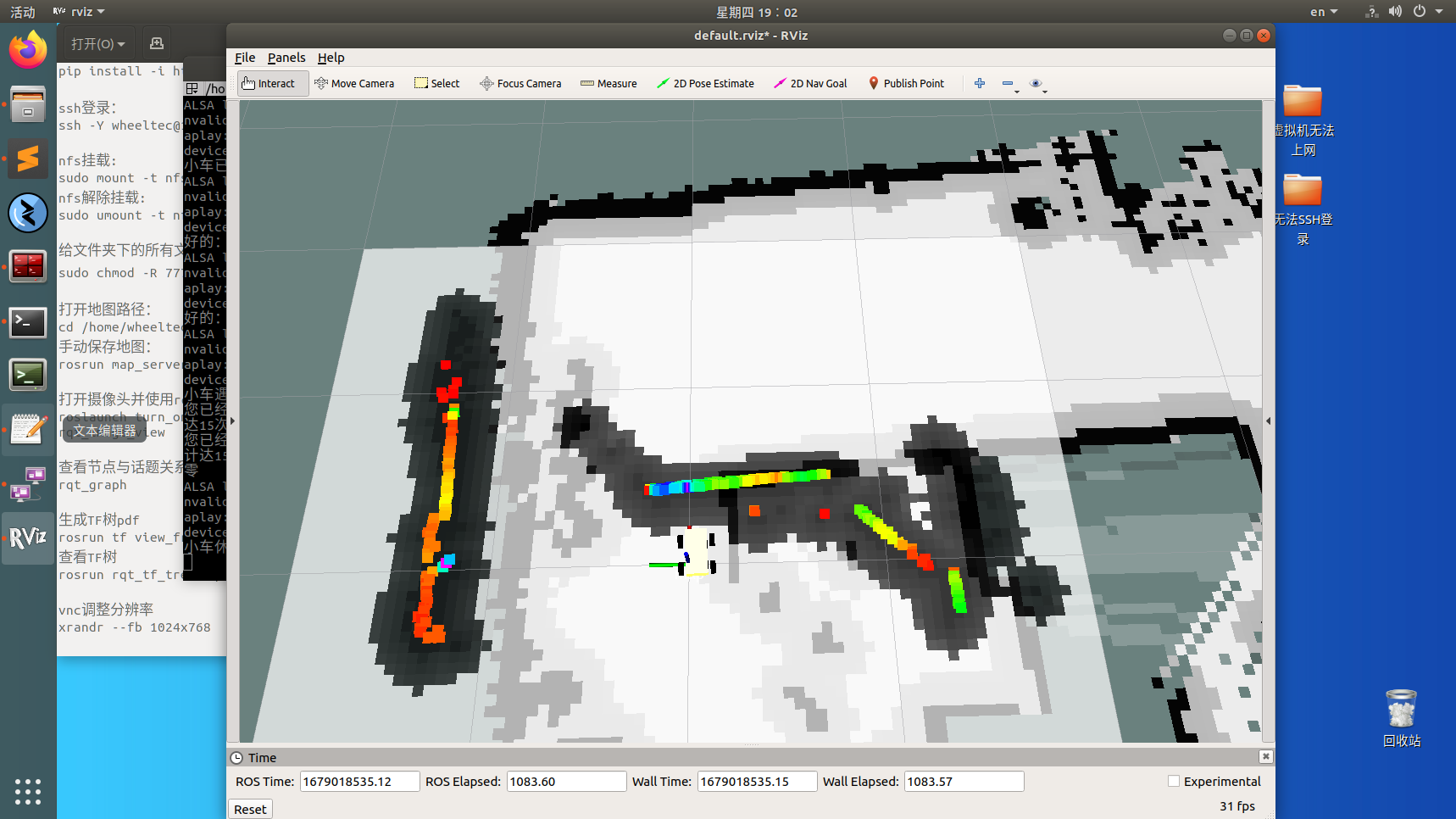Click the volume icon in top bar

(x=1395, y=12)
